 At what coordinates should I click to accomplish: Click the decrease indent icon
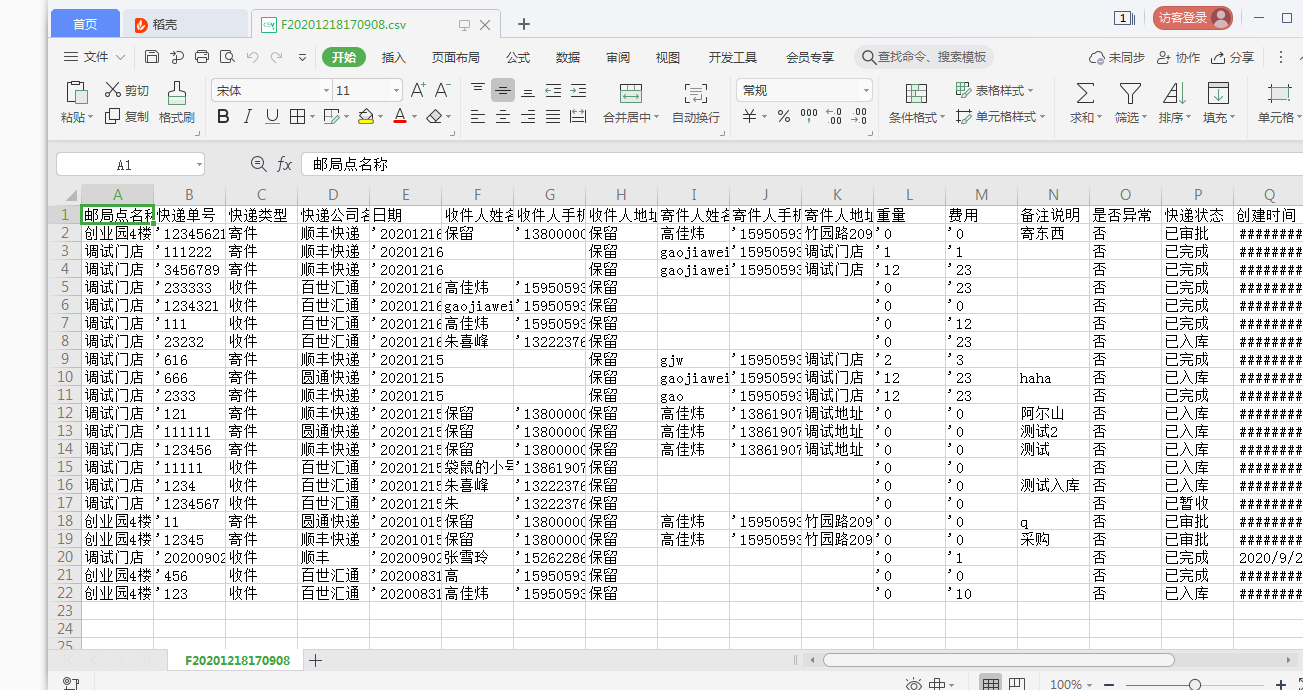553,90
